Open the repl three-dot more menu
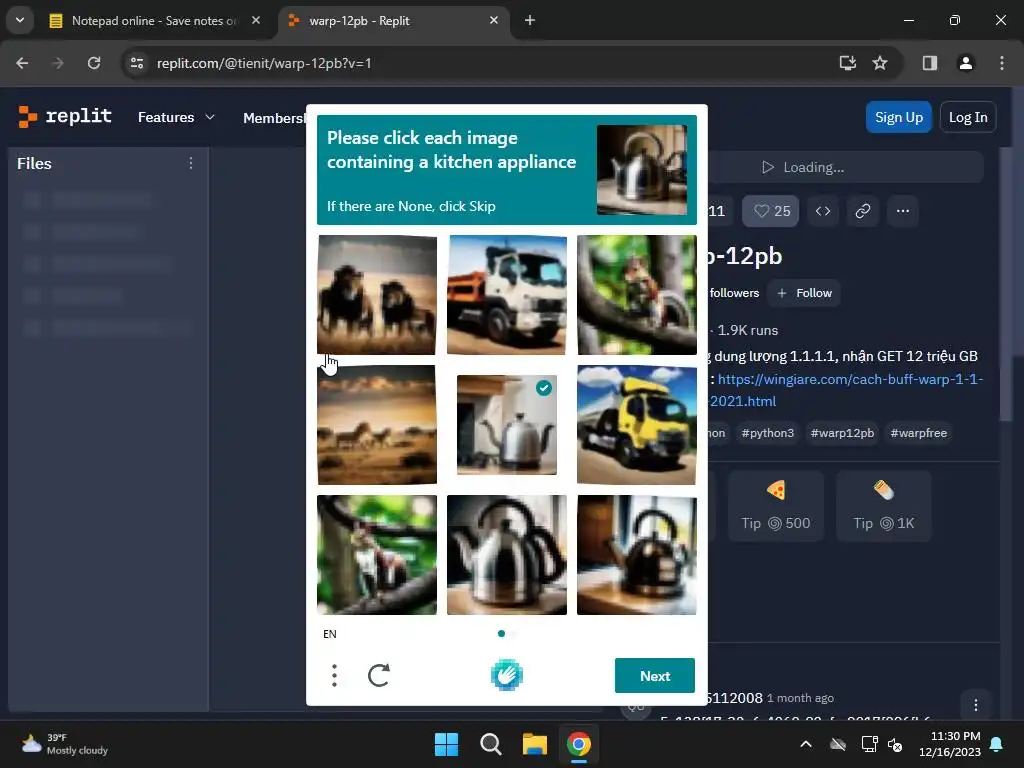The width and height of the screenshot is (1024, 768). pyautogui.click(x=903, y=211)
